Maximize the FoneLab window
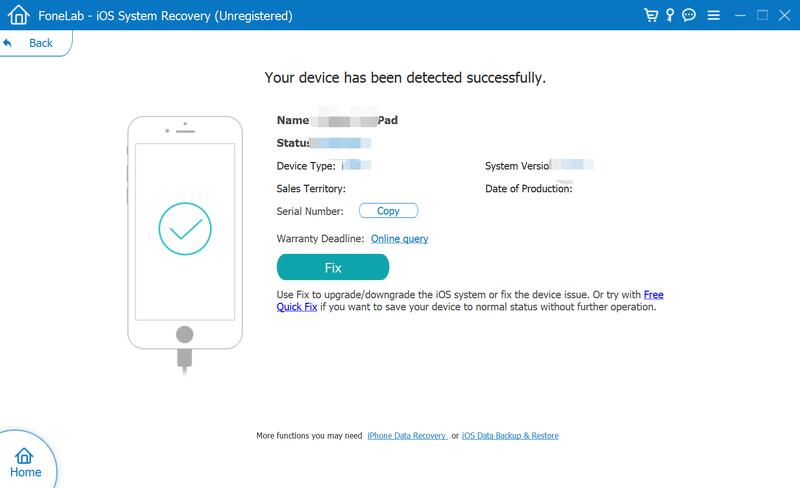 pos(762,15)
